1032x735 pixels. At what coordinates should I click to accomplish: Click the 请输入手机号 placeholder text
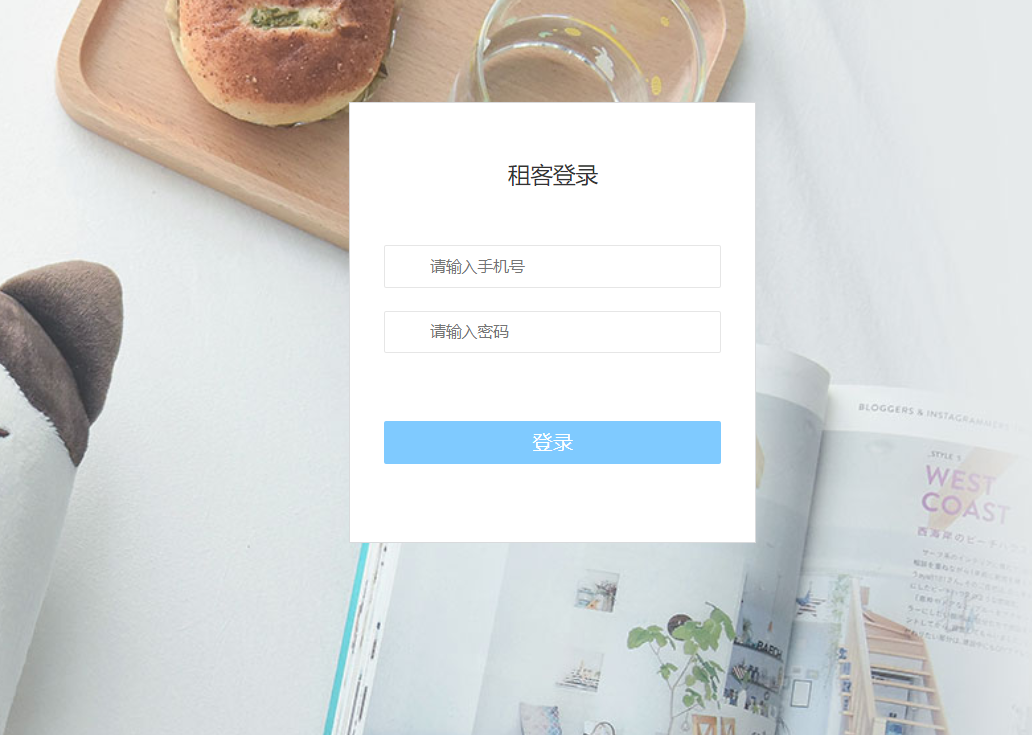[x=477, y=266]
